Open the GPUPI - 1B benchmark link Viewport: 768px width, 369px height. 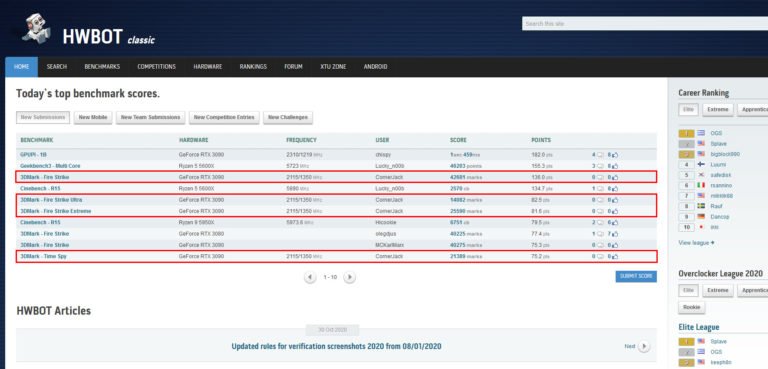tap(34, 154)
